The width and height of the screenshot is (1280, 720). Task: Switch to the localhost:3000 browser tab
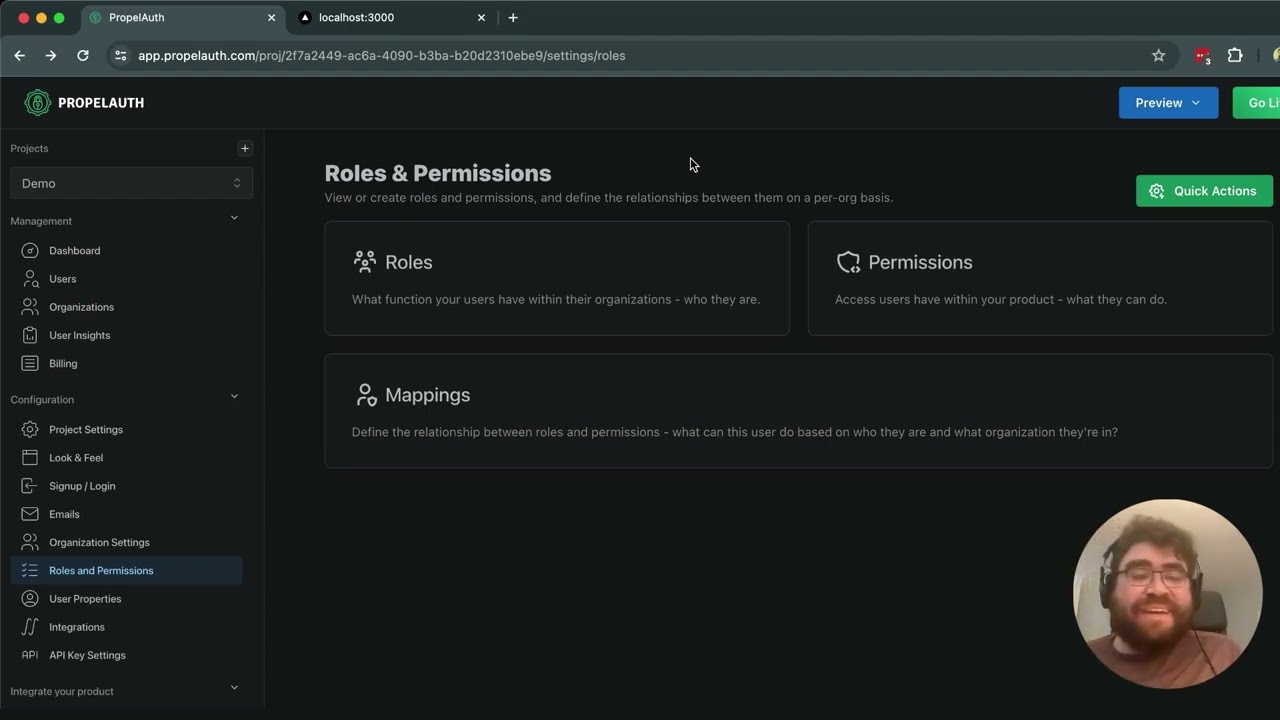[392, 18]
